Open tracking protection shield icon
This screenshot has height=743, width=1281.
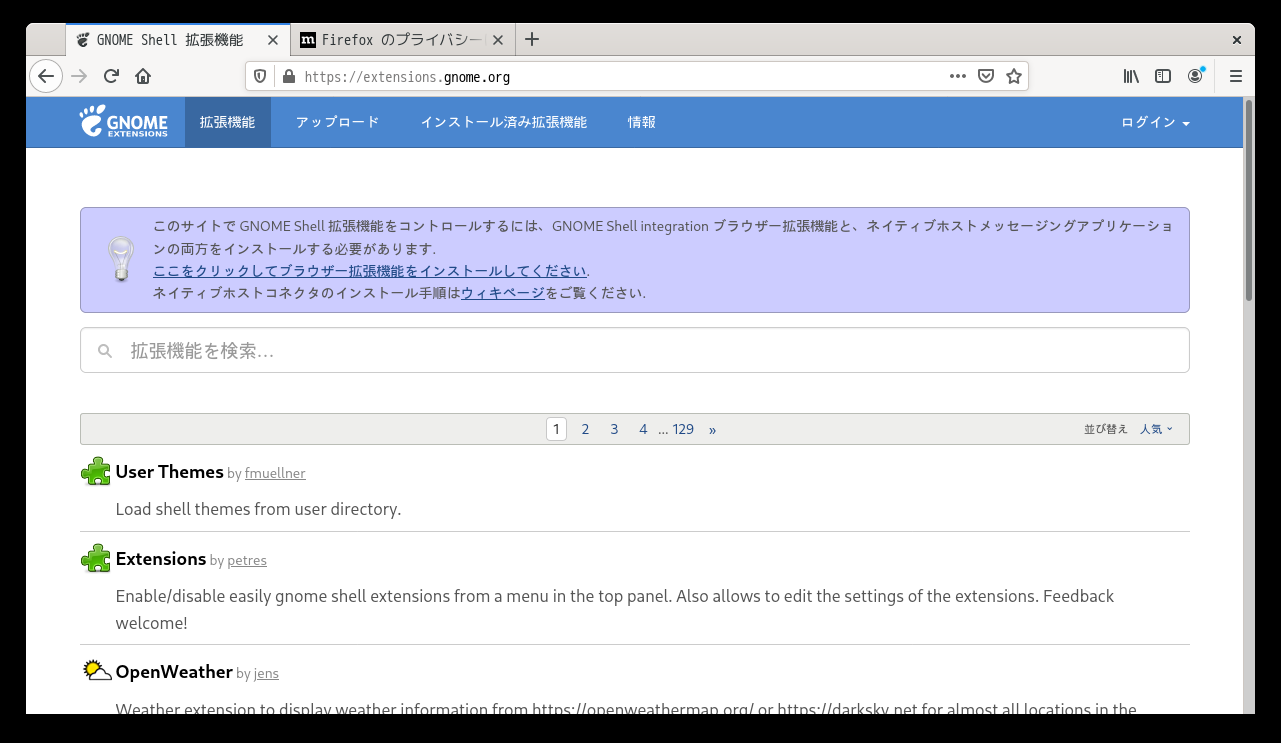(x=260, y=76)
